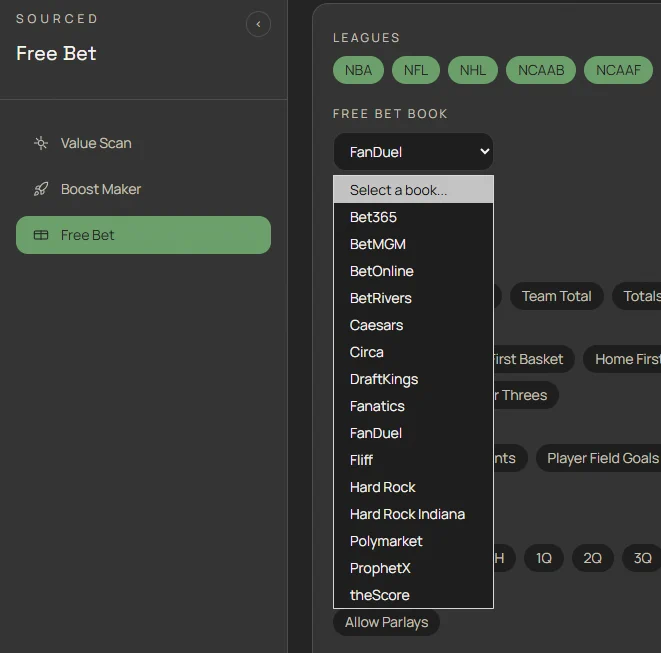
Task: Toggle the 2Q period chip
Action: 592,558
